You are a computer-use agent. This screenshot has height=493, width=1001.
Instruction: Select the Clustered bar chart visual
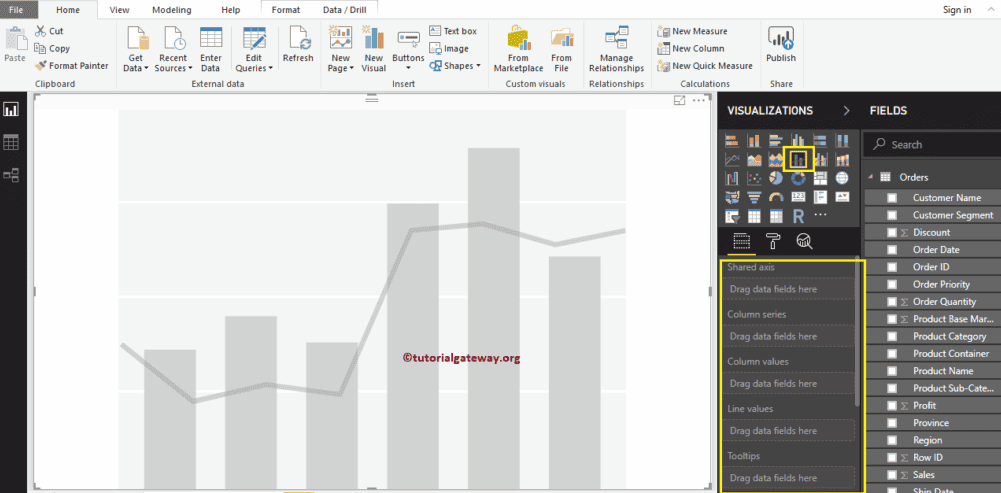[776, 140]
